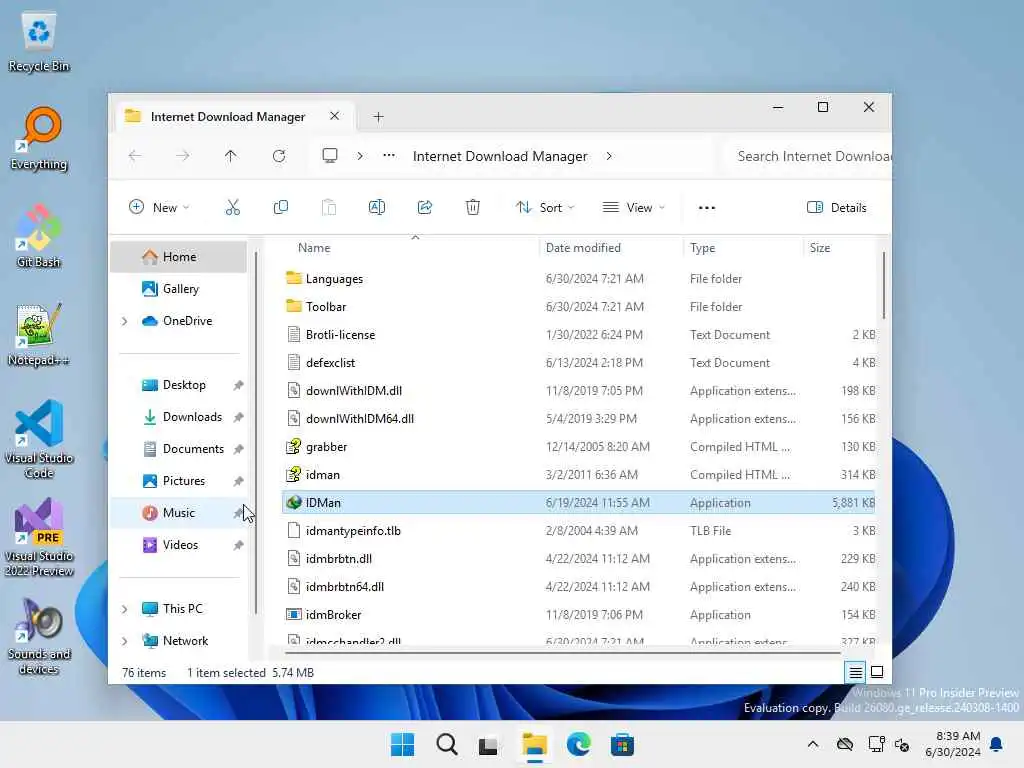Navigate forward with the forward arrow
The image size is (1024, 768).
(183, 156)
